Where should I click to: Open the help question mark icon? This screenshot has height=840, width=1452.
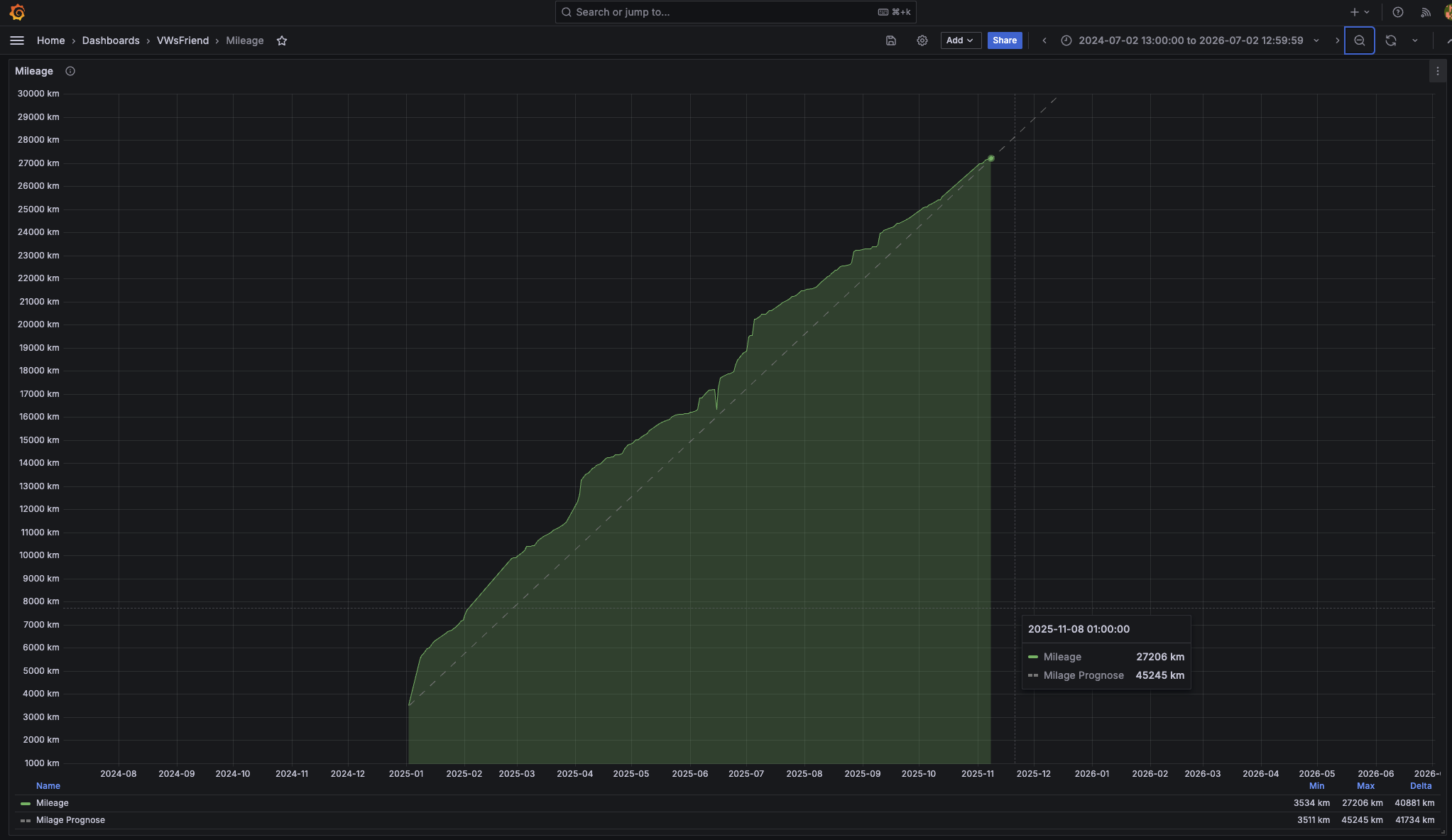1397,12
